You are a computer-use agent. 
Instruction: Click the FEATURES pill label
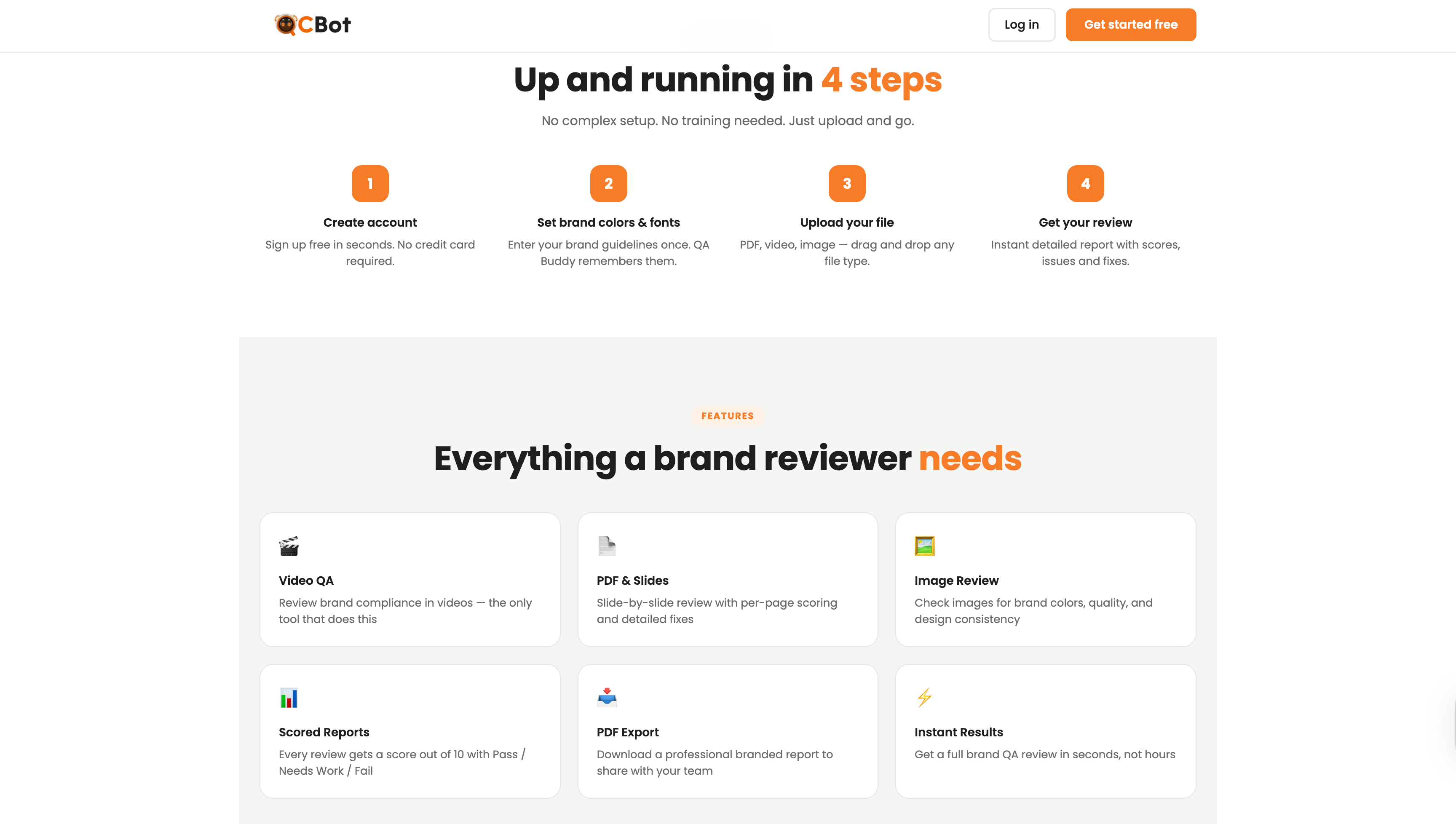[x=727, y=416]
